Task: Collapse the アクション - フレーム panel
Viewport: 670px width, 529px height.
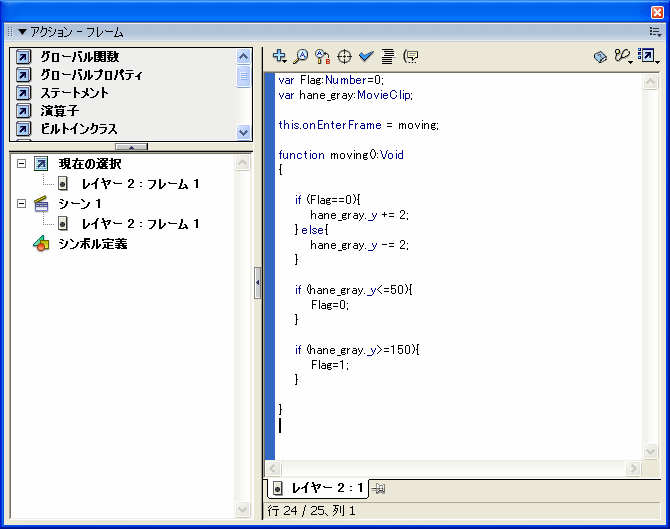Action: (x=23, y=32)
